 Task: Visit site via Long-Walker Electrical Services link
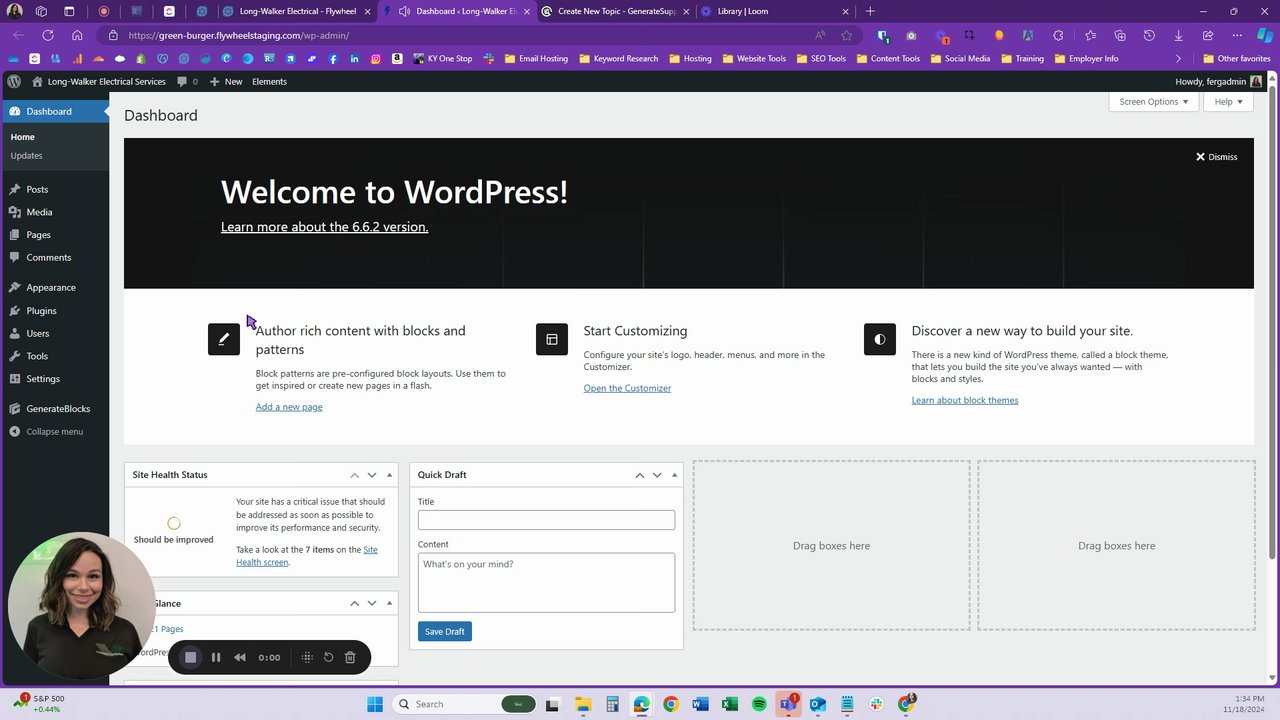[98, 81]
